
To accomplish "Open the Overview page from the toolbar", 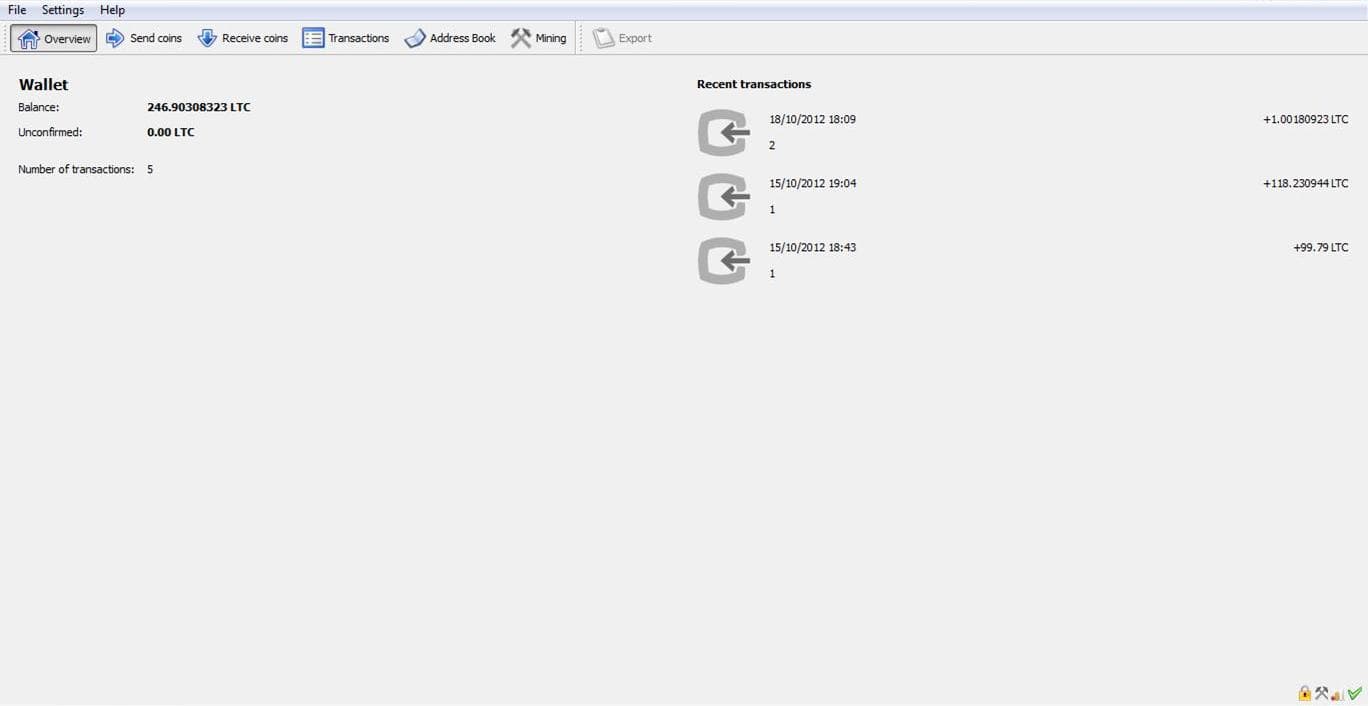I will (x=54, y=38).
